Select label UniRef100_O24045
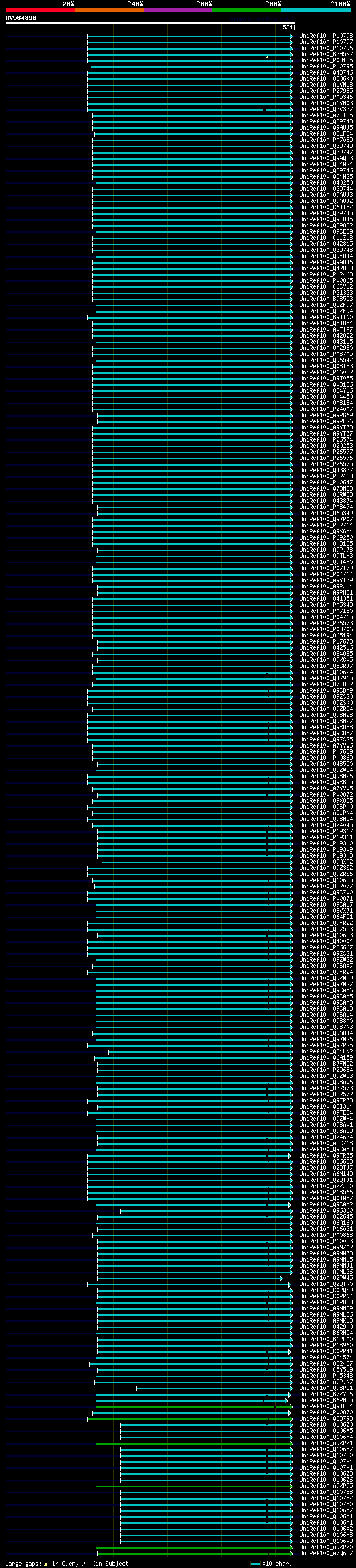Screen dimensions: 356x1568 click(x=326, y=825)
